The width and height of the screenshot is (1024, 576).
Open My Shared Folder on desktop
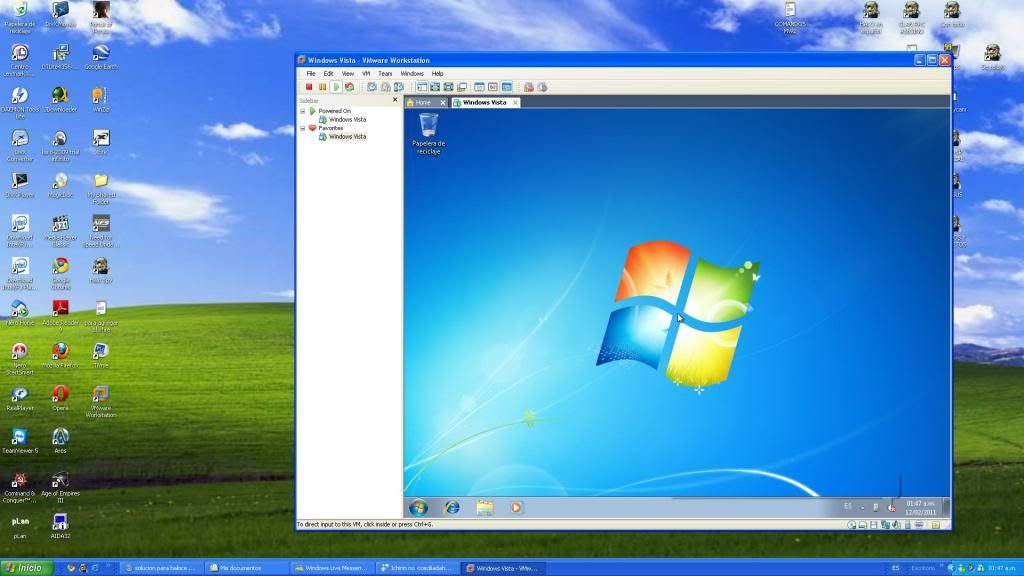pos(101,189)
